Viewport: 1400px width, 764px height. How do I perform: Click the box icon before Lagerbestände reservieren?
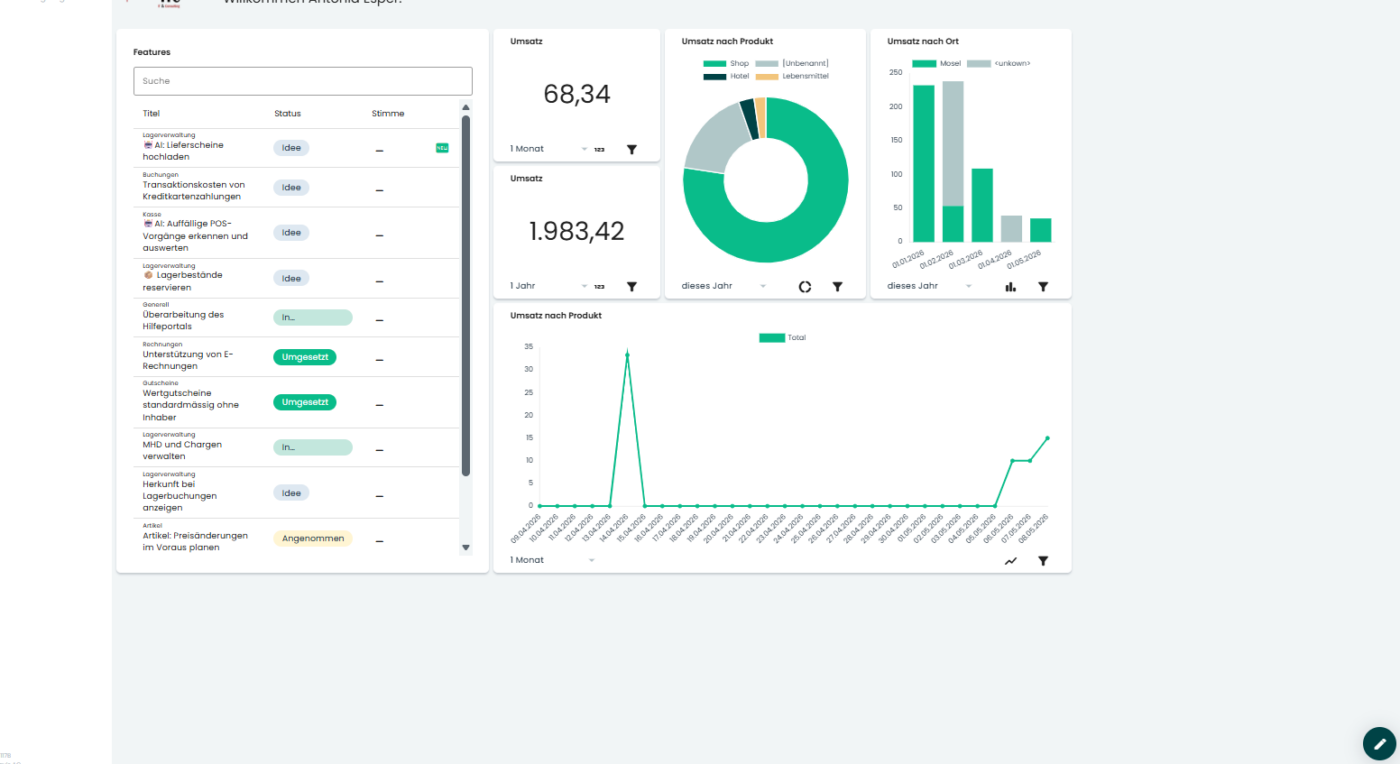[148, 275]
